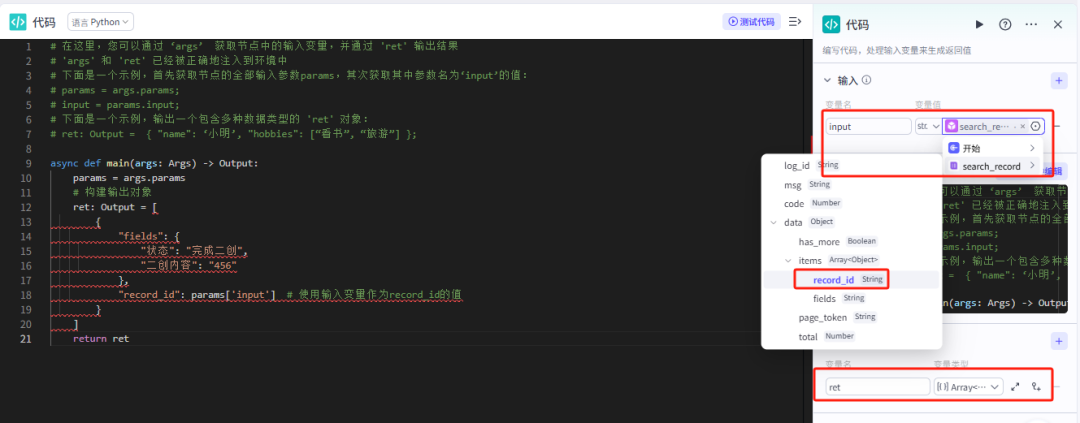Click the return ret line in editor
The image size is (1080, 423).
[x=101, y=338]
